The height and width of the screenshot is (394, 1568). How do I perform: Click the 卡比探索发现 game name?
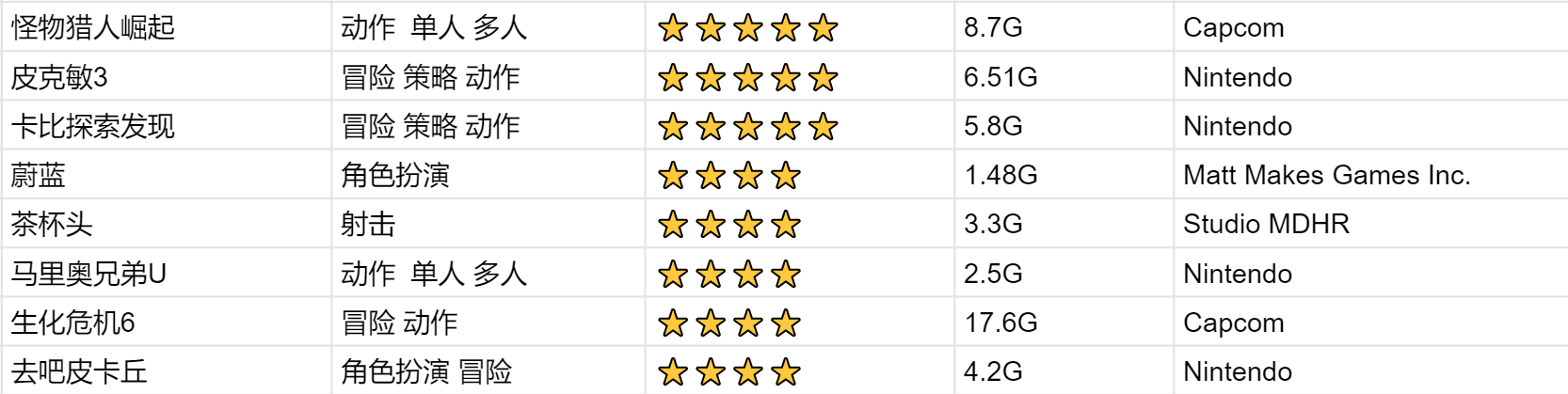pyautogui.click(x=93, y=126)
